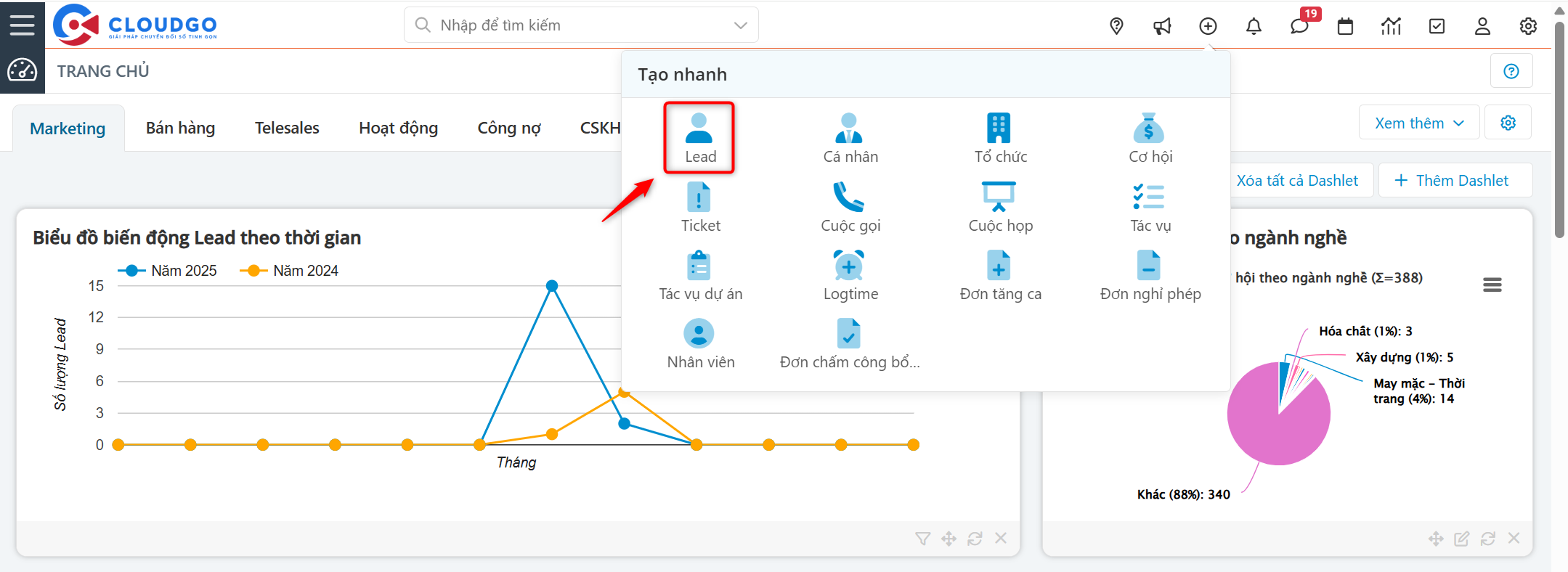
Task: Toggle Năm 2024 series in chart legend
Action: coord(290,271)
